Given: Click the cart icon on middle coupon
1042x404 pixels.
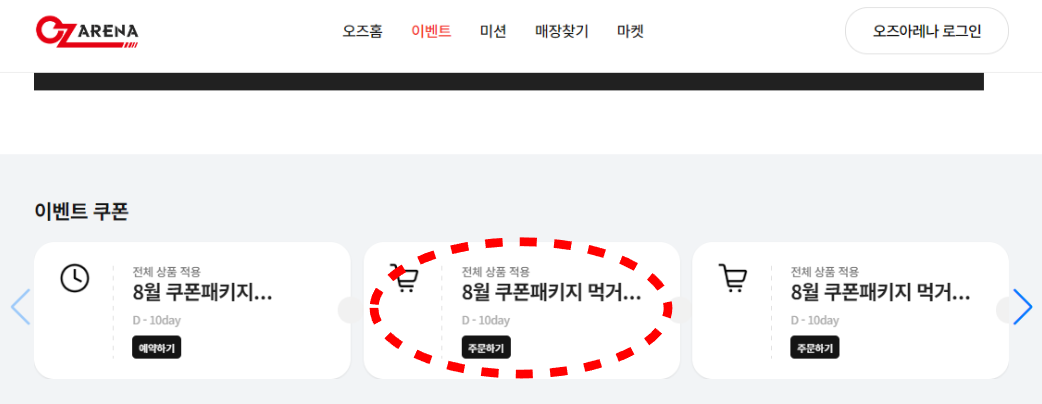Looking at the screenshot, I should 404,278.
